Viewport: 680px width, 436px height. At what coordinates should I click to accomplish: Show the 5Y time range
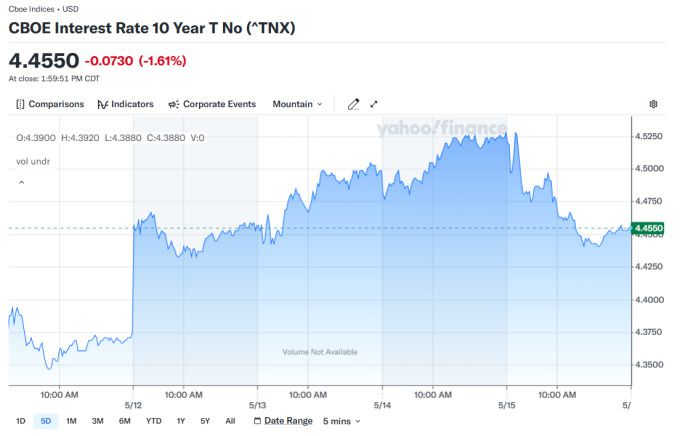pyautogui.click(x=204, y=421)
